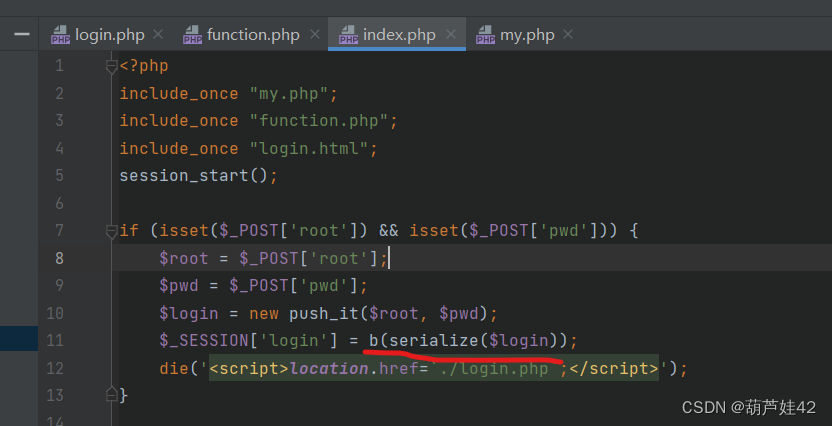This screenshot has height=426, width=832.
Task: Click the include_once keyword on line 2
Action: [x=179, y=94]
